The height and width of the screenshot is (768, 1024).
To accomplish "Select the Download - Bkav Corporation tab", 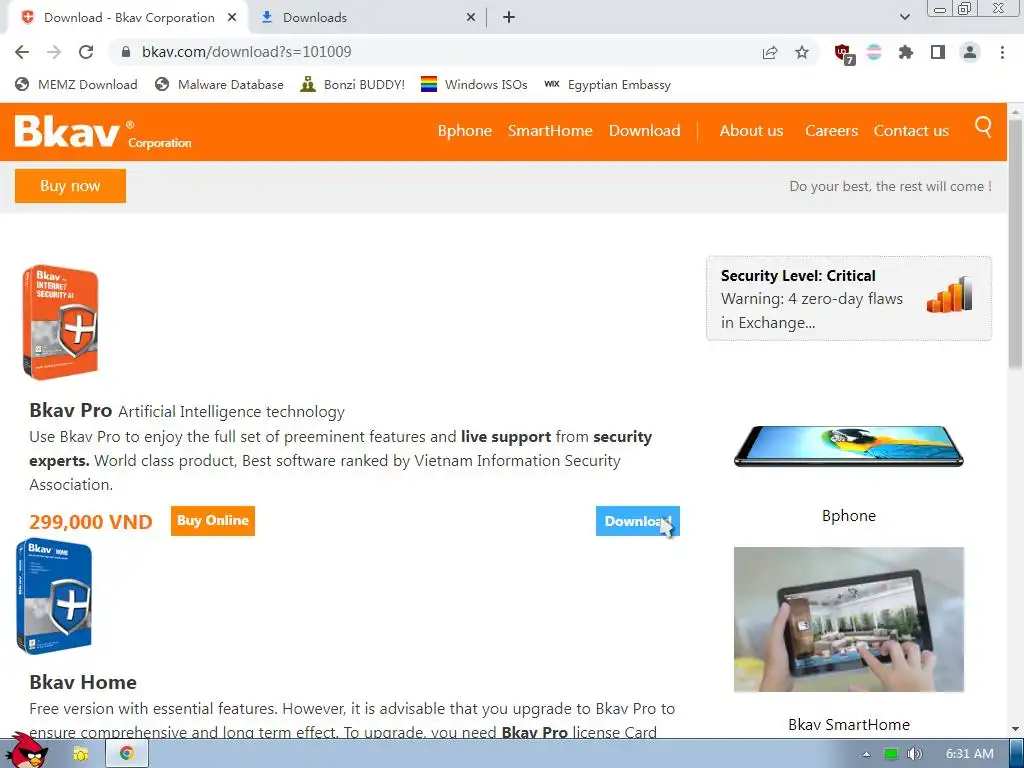I will [127, 18].
